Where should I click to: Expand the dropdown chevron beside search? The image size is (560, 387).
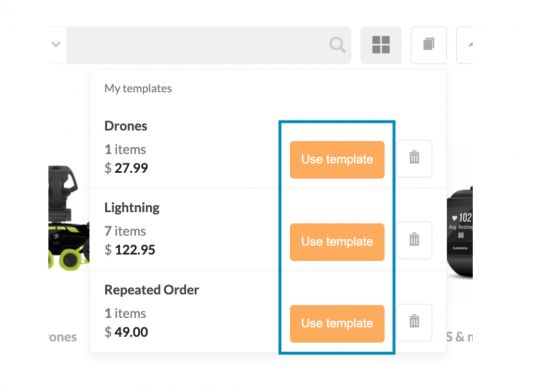[x=56, y=45]
